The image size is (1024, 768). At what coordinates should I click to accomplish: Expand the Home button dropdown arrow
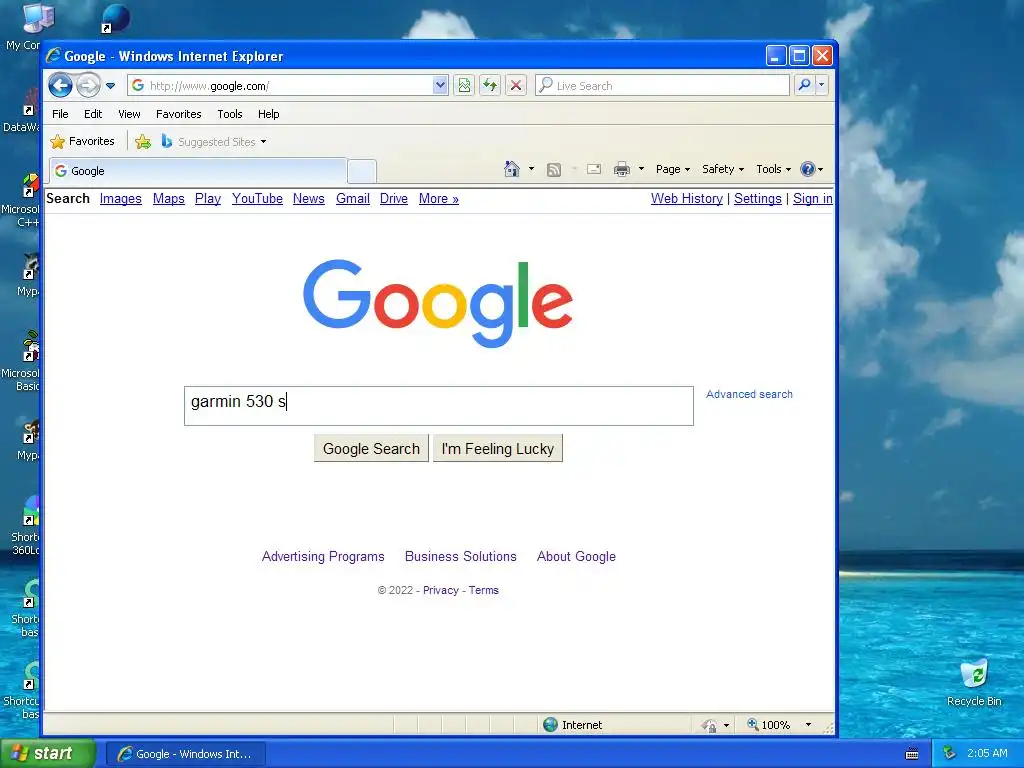tap(532, 169)
